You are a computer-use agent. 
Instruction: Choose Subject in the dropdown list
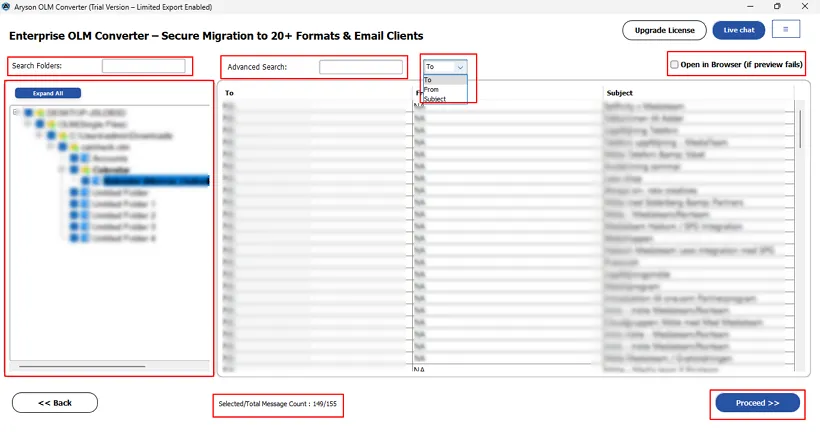[435, 99]
